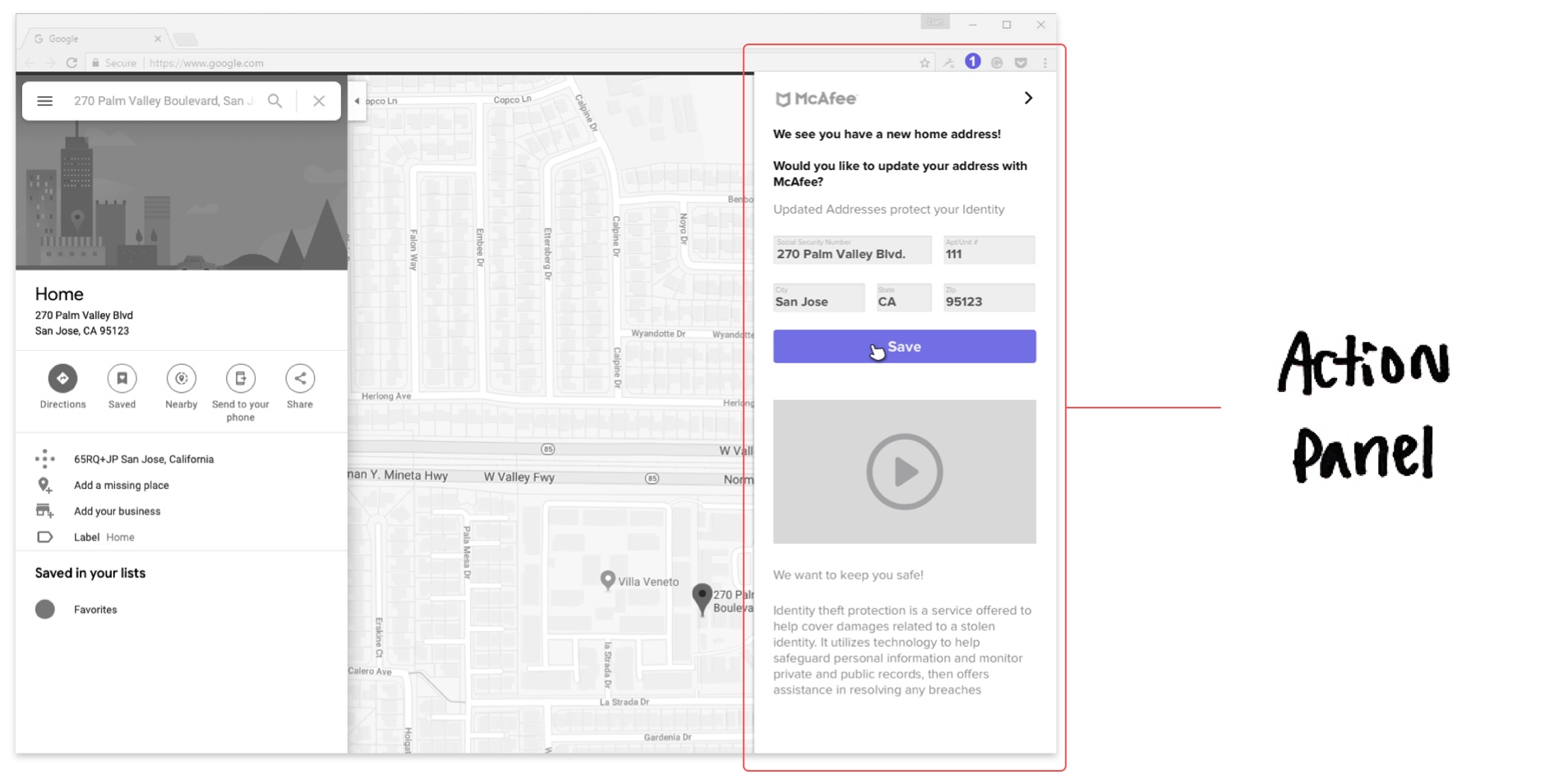
Task: Edit the State CA field
Action: [x=904, y=297]
